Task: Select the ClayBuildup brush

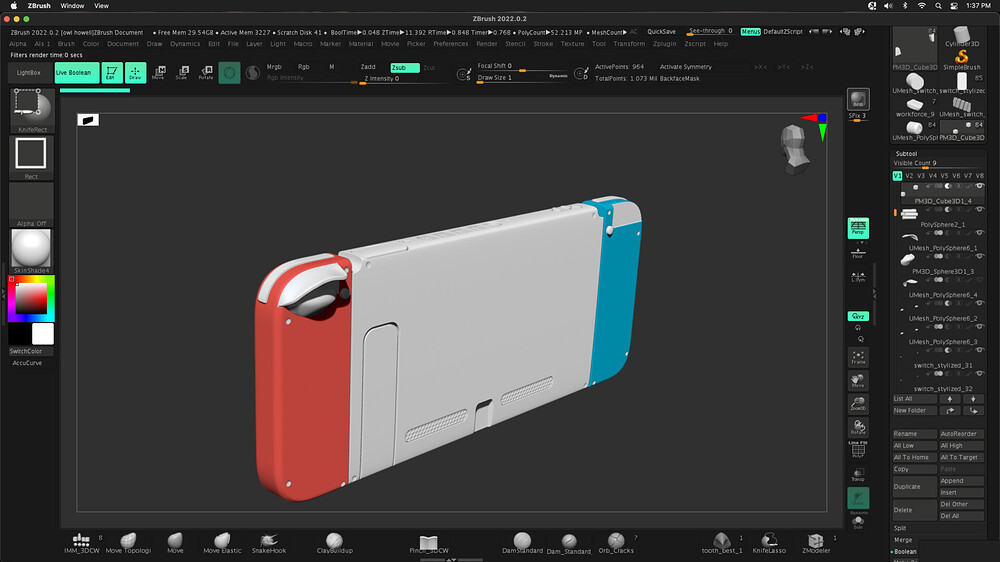Action: click(334, 543)
